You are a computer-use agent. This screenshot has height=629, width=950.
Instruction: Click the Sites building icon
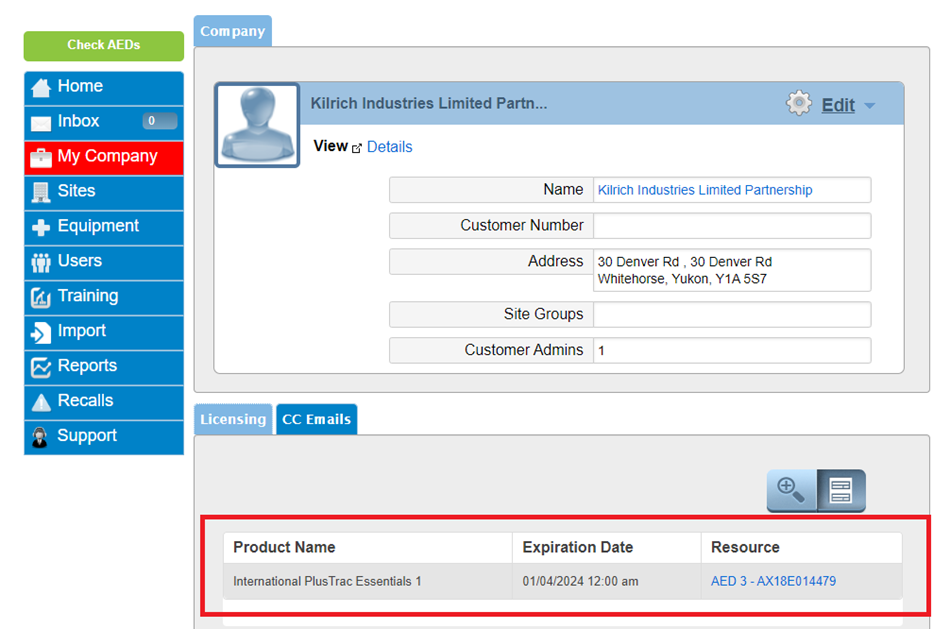(x=41, y=193)
